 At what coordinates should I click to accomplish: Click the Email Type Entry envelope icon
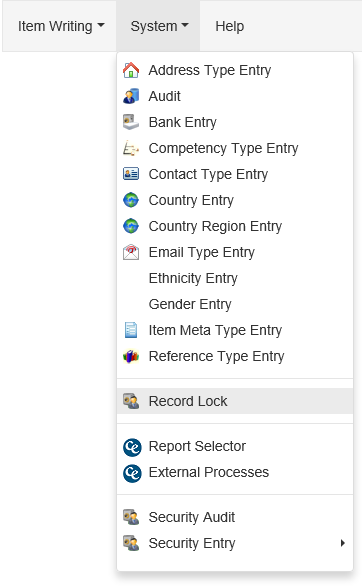click(x=131, y=252)
